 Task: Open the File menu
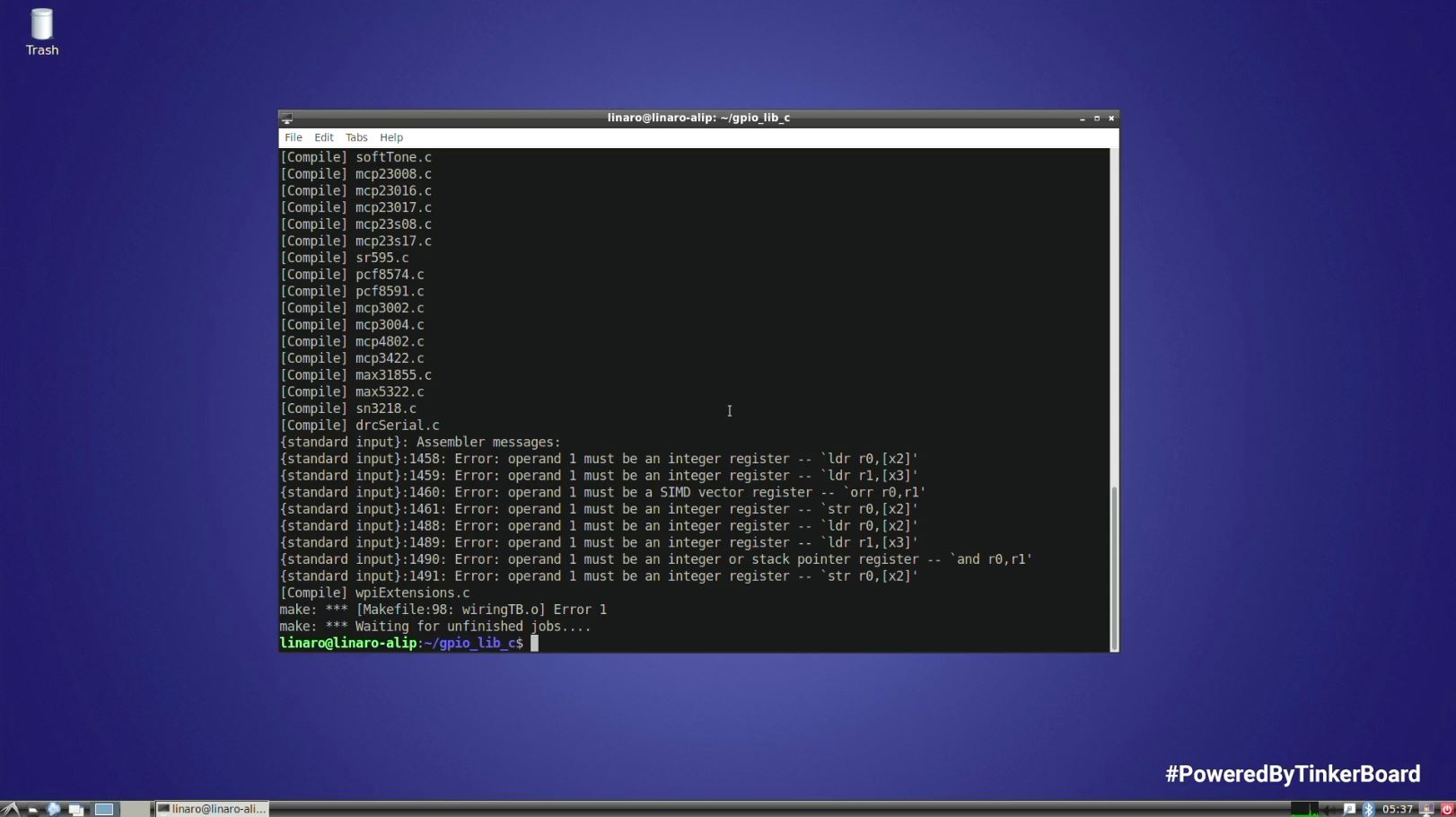294,137
